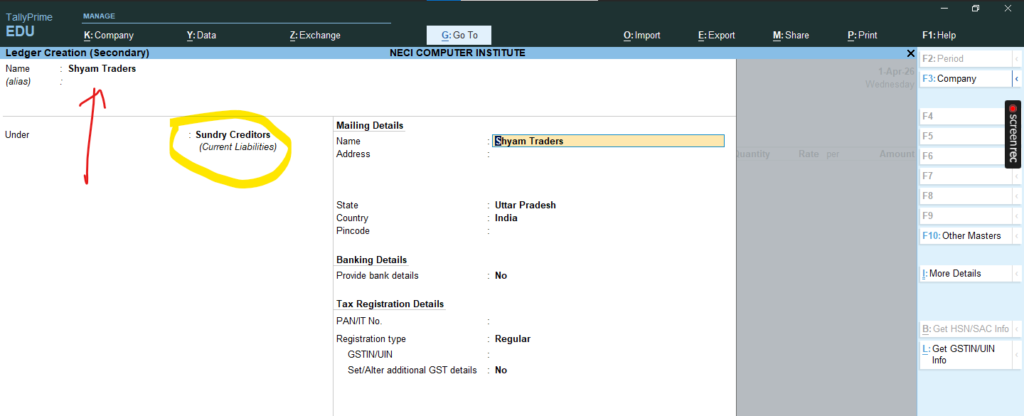Open the K: Company menu
The image size is (1024, 416).
click(108, 35)
